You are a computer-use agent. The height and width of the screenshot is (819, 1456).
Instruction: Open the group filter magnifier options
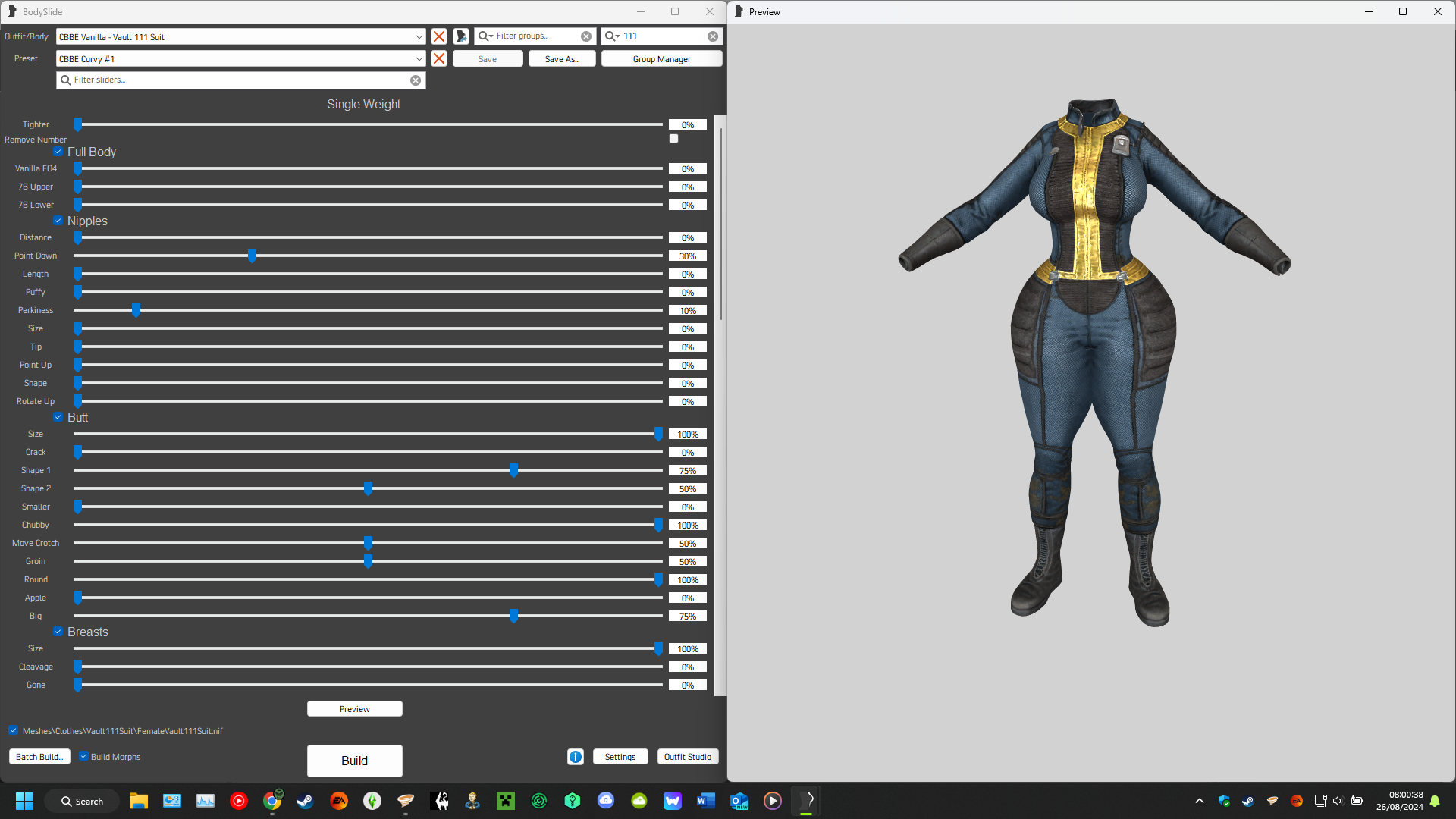coord(485,36)
